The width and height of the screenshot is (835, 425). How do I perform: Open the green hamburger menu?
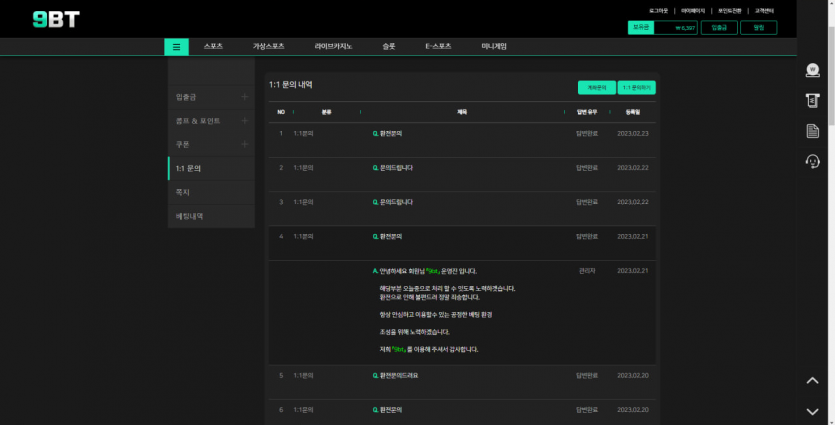tap(176, 46)
